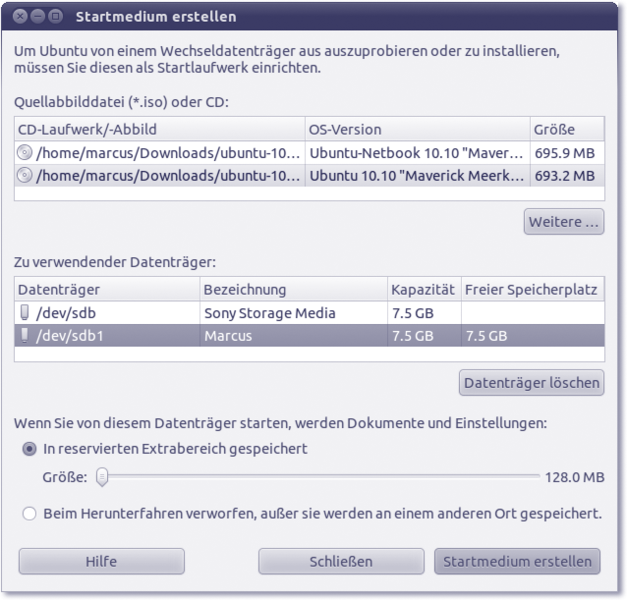Select 'In reservierten Extrabereich gespeichert' option
Image resolution: width=627 pixels, height=600 pixels.
30,449
